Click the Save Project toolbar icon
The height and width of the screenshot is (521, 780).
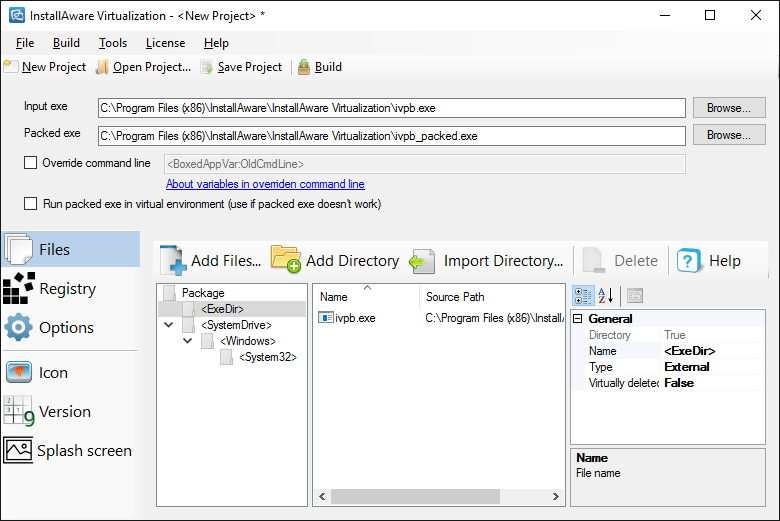coord(207,67)
